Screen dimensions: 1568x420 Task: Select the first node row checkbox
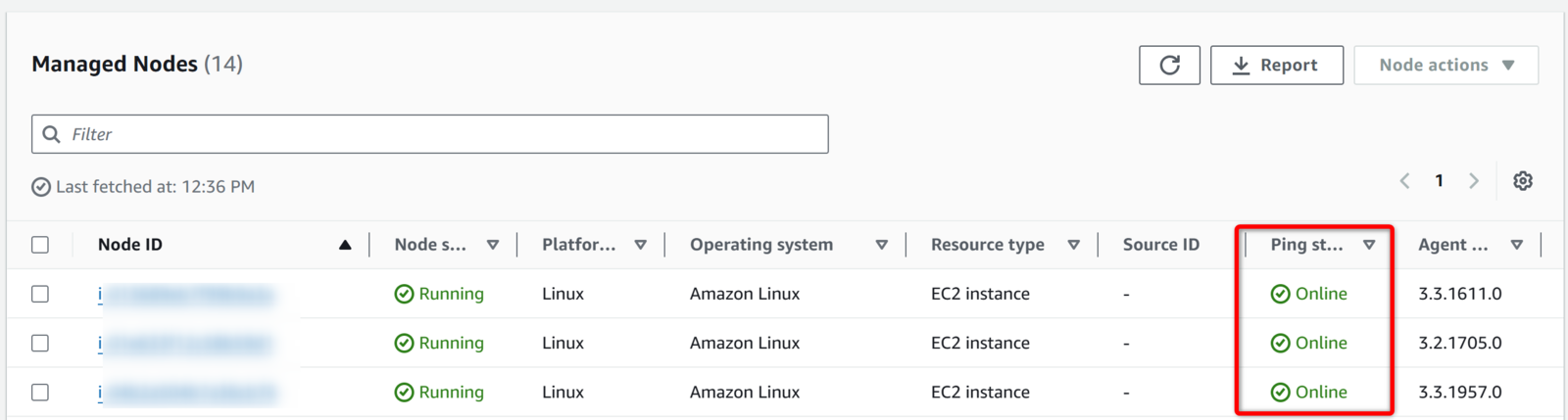40,294
